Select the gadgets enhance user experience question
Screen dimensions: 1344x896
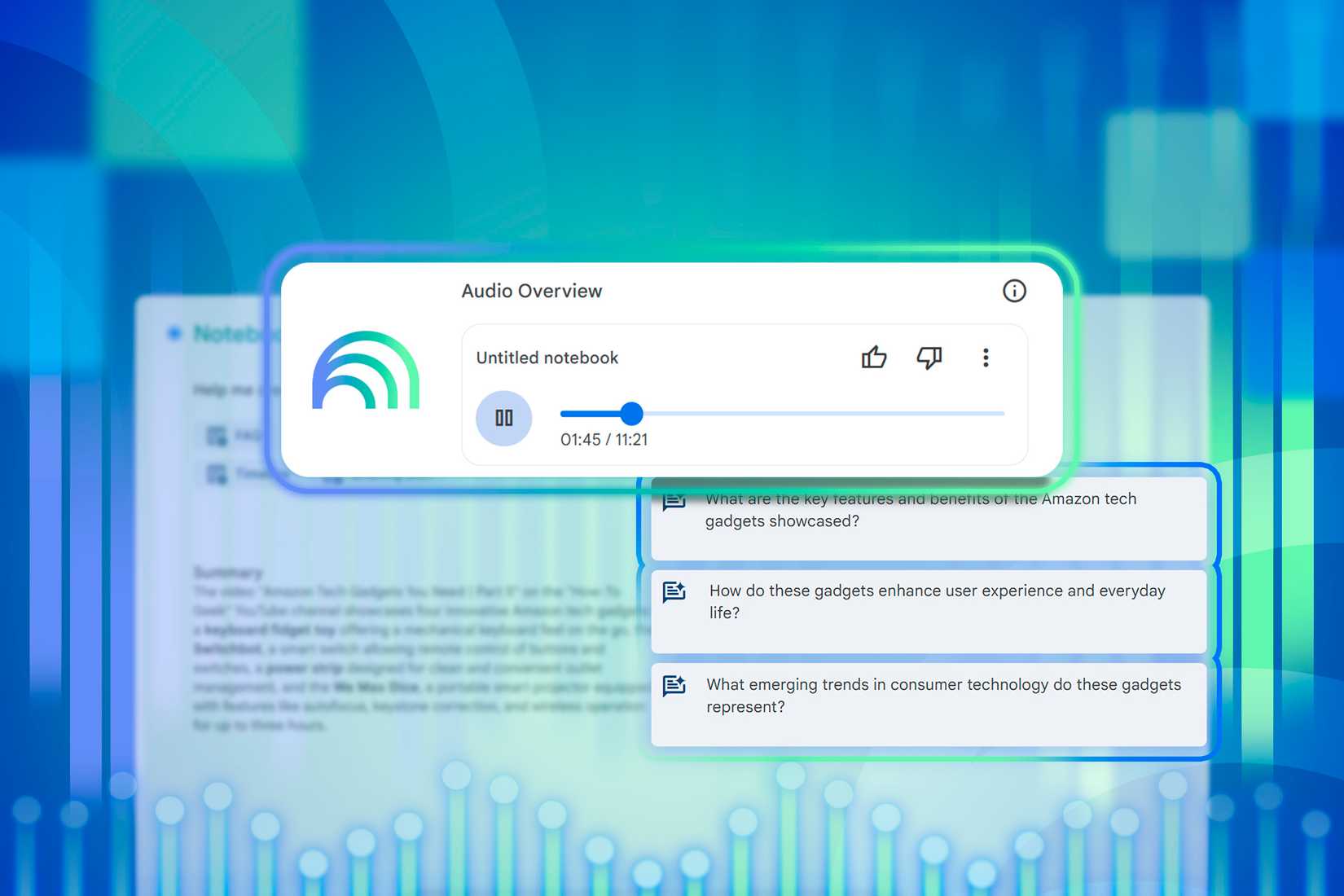click(929, 611)
